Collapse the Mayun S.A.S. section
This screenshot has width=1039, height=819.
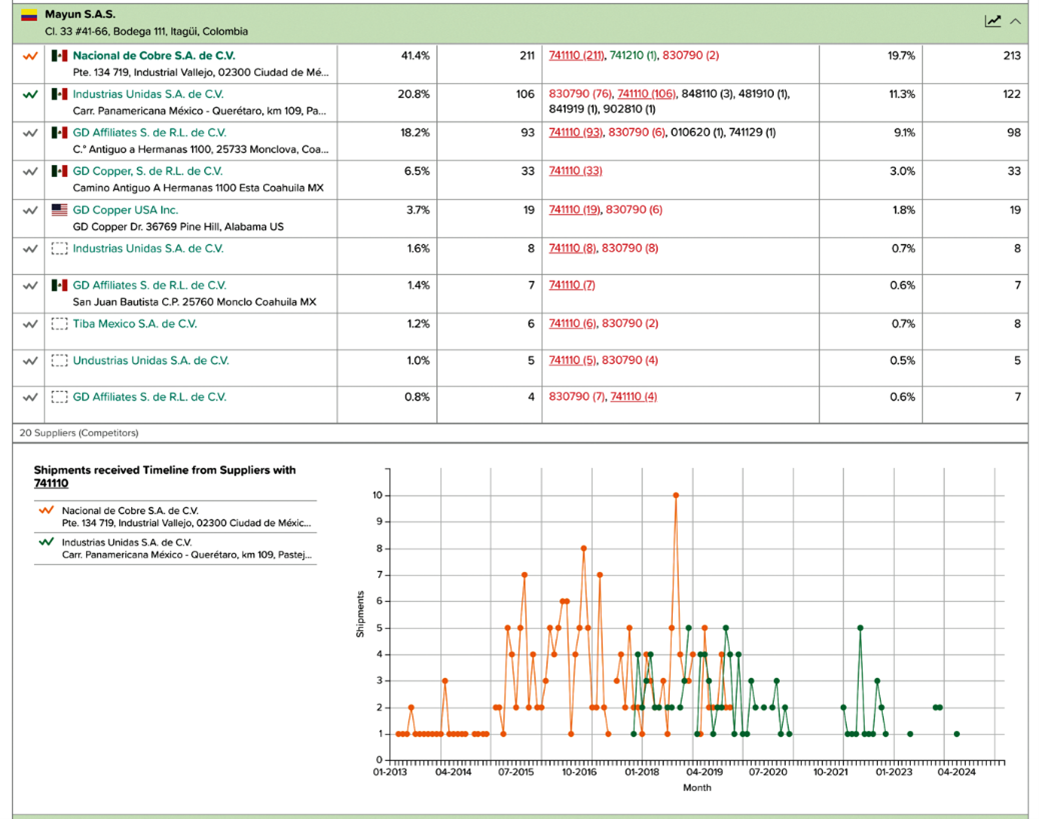(x=1015, y=21)
